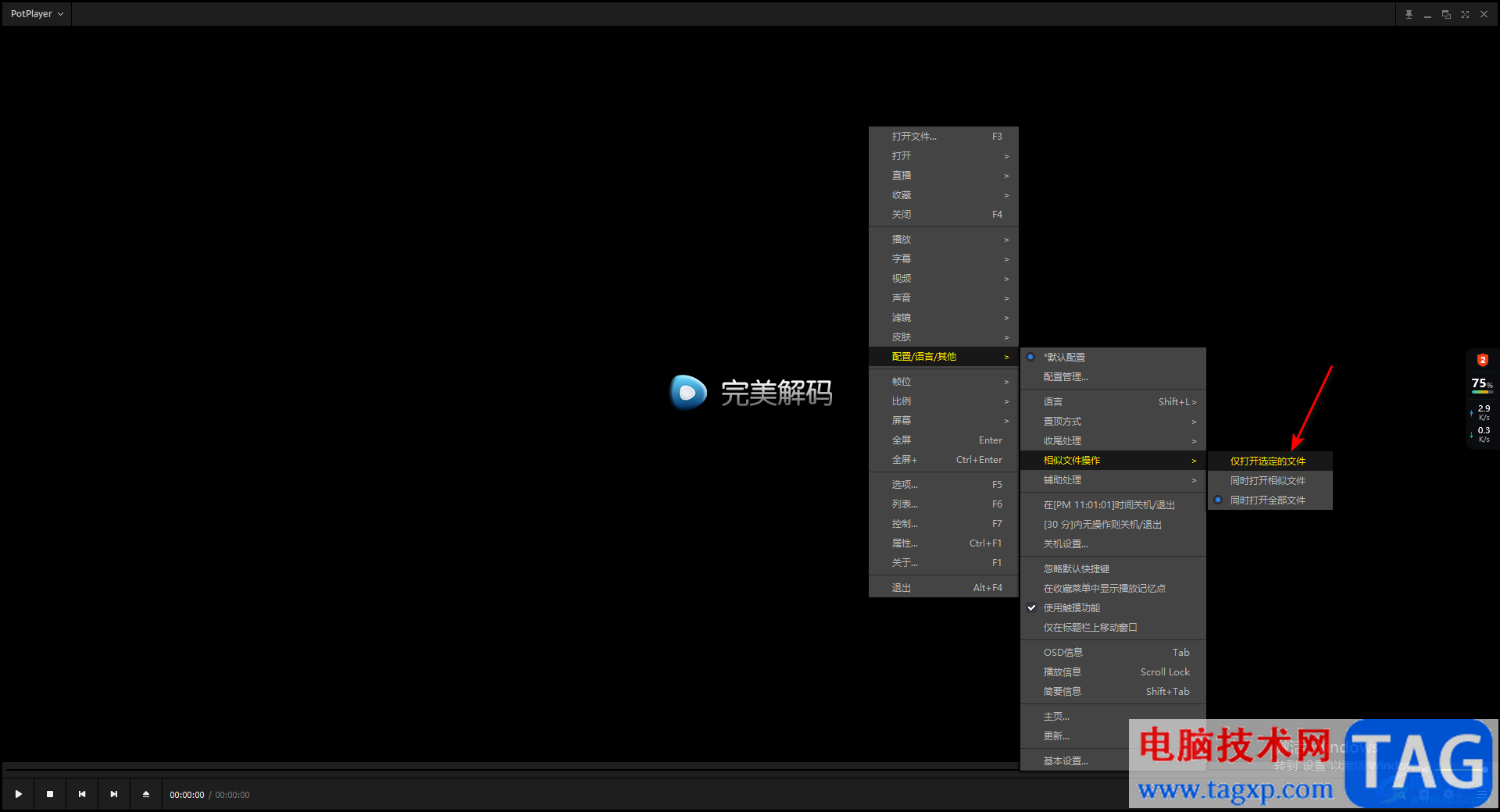Click the Previous track button

point(82,794)
